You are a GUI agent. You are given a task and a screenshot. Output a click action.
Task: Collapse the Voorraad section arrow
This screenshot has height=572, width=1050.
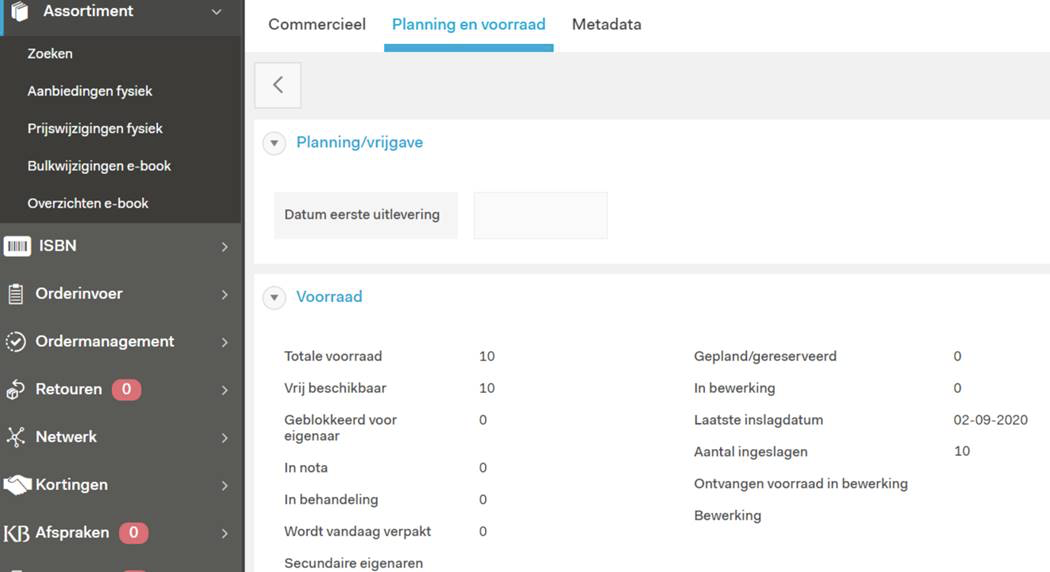point(274,297)
